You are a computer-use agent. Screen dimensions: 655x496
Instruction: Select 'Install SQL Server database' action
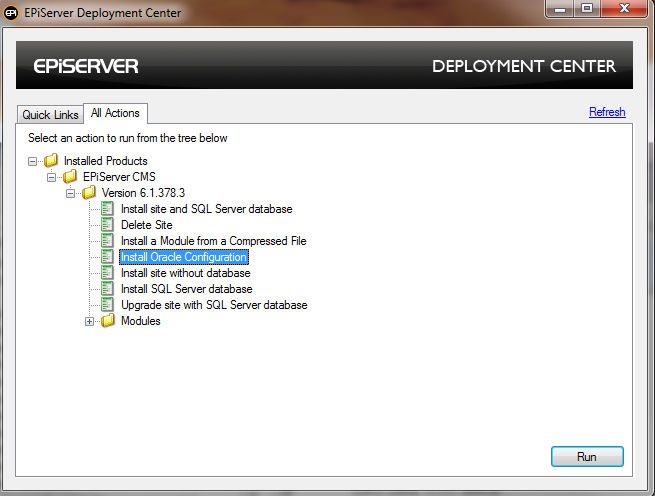pyautogui.click(x=186, y=289)
